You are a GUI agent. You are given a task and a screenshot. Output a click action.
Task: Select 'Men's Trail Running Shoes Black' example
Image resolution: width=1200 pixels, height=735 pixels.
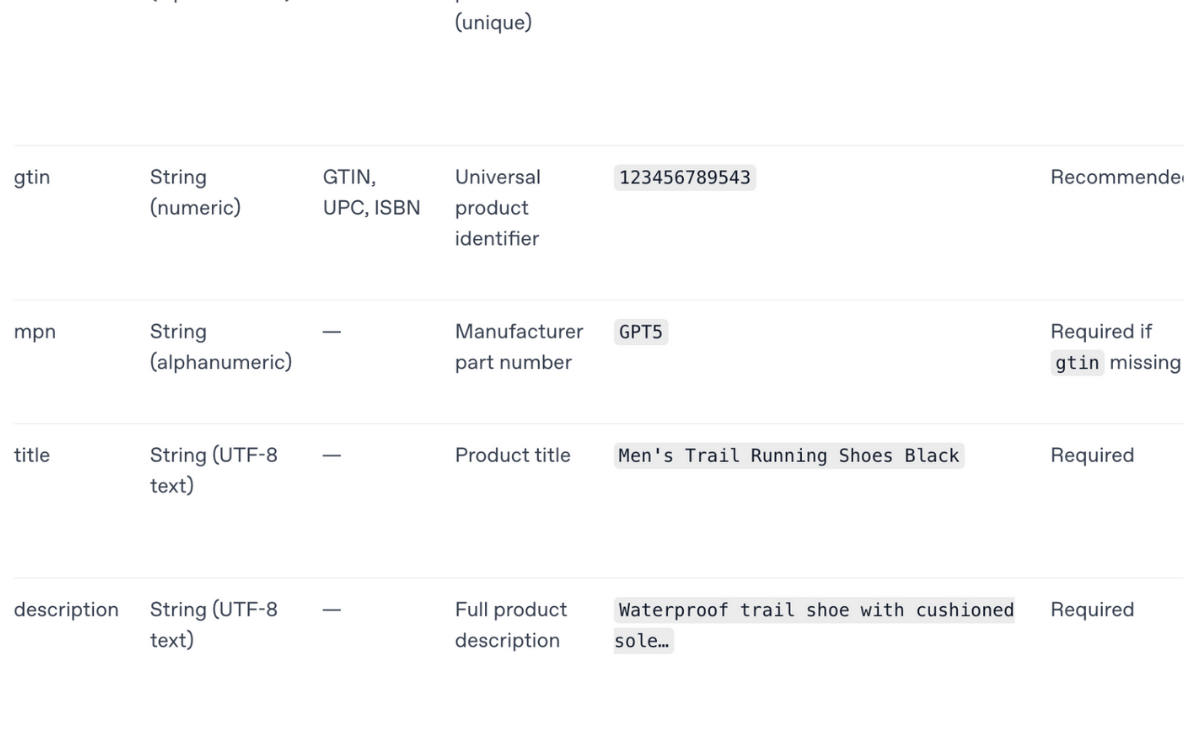(x=789, y=456)
